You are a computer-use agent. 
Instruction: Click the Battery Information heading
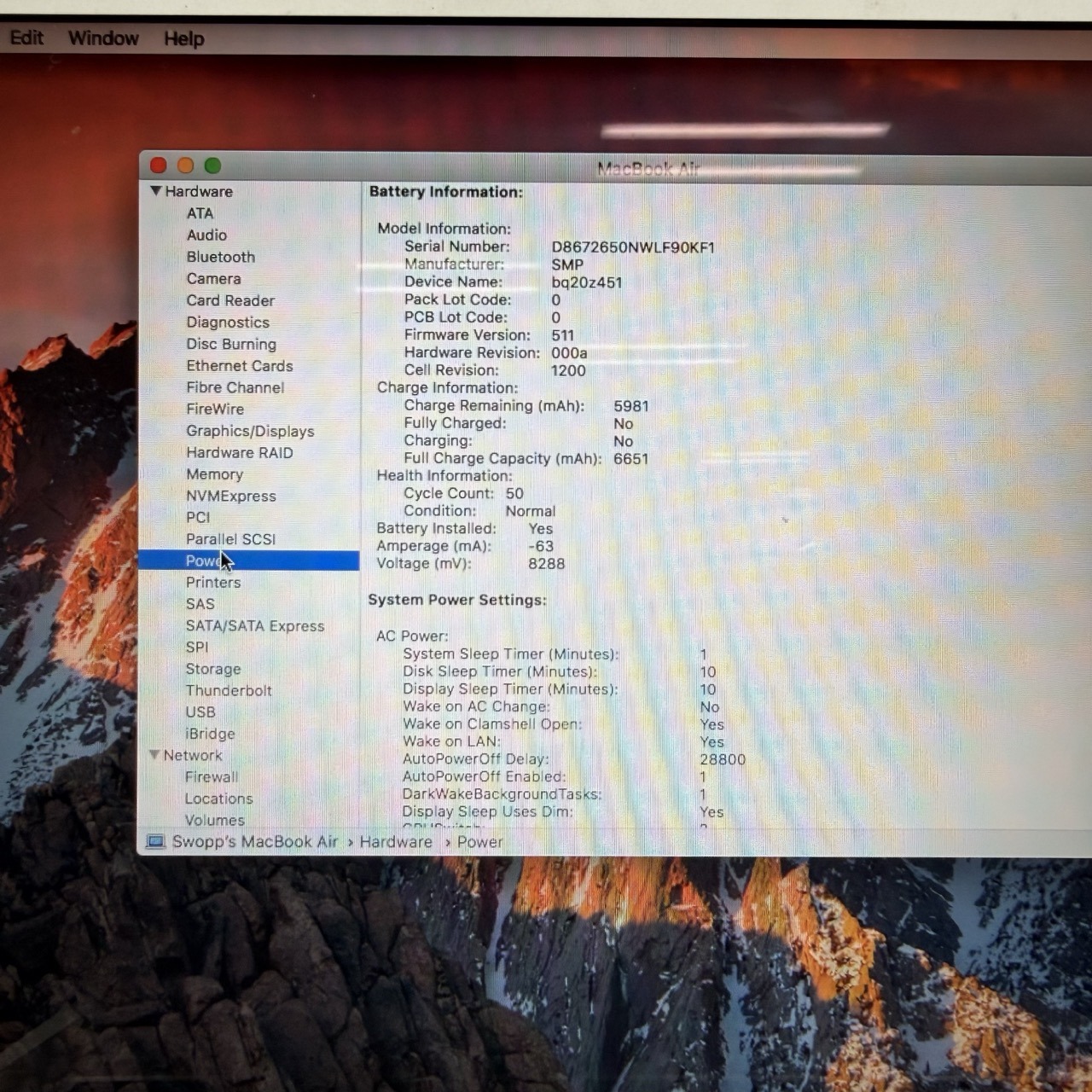click(446, 192)
